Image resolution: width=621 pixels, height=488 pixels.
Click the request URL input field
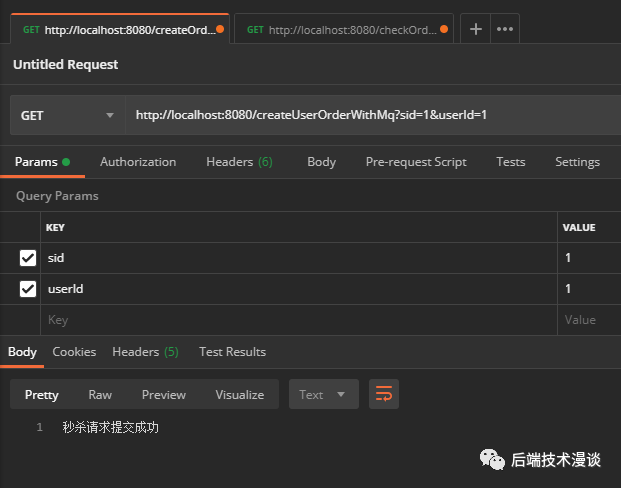[373, 115]
